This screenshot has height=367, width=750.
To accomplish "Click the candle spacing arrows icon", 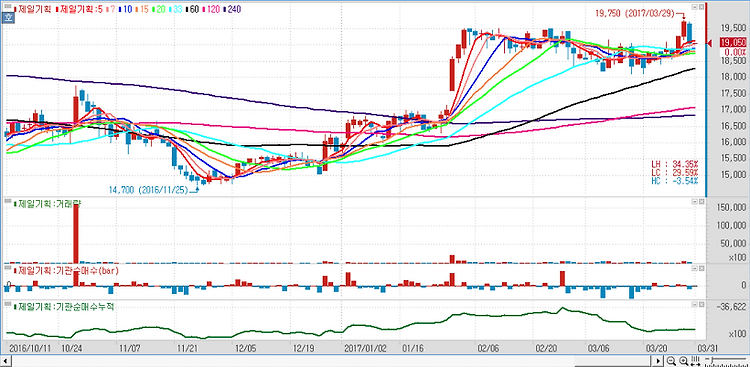I will (695, 361).
